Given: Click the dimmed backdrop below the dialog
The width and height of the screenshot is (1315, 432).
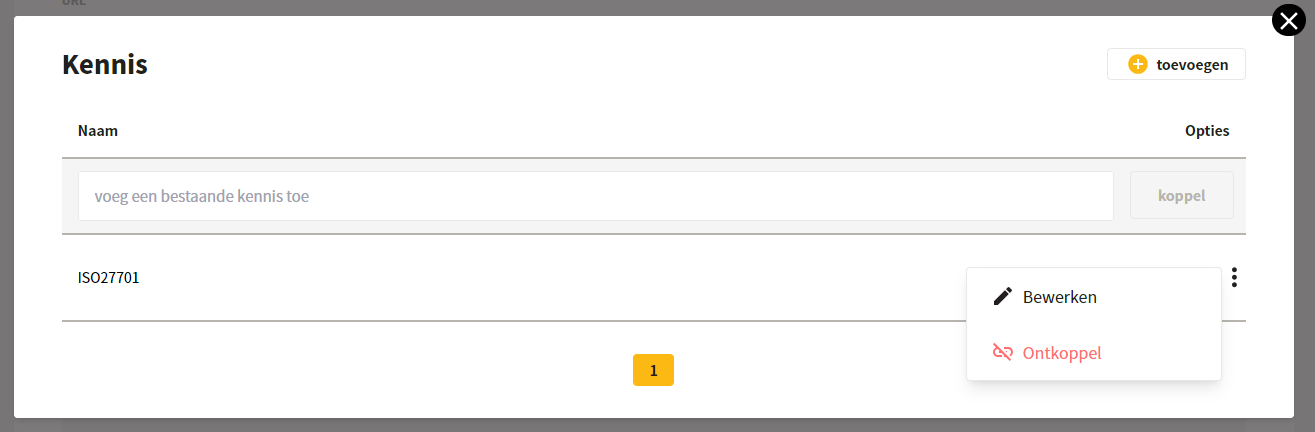Looking at the screenshot, I should click(657, 425).
